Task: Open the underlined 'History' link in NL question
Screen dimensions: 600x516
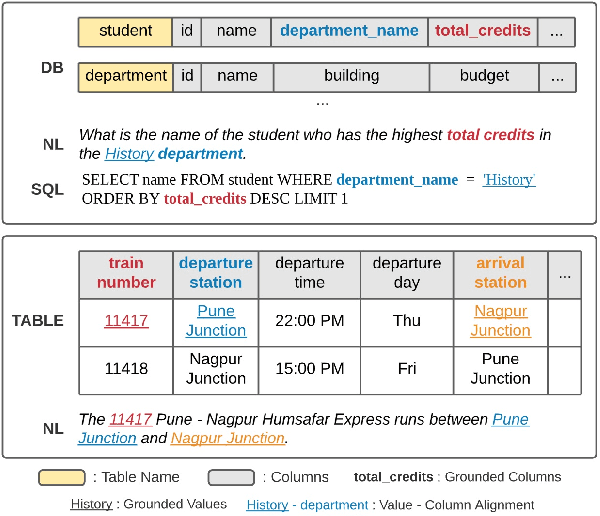Action: [130, 154]
